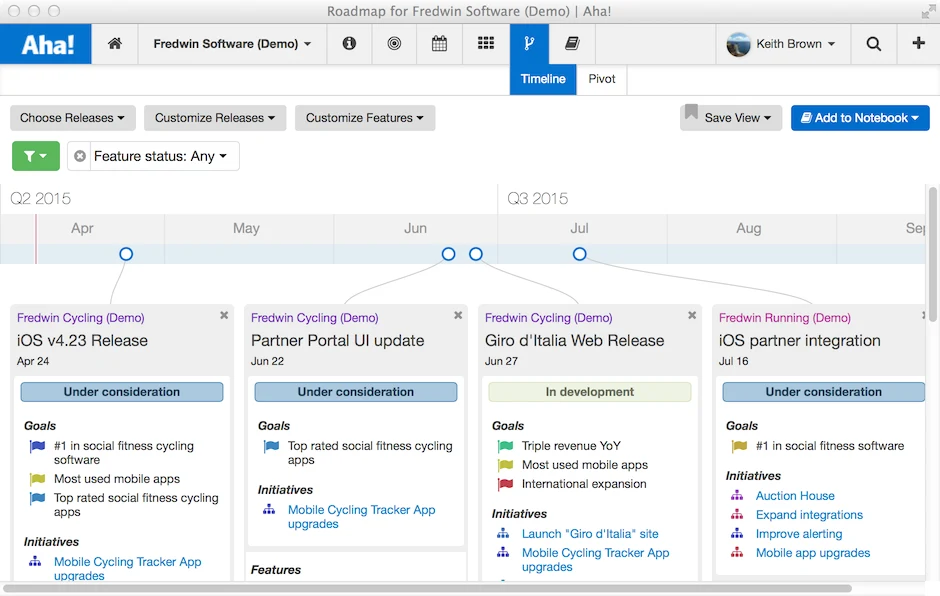
Task: Click the Aha! logo
Action: pyautogui.click(x=46, y=44)
